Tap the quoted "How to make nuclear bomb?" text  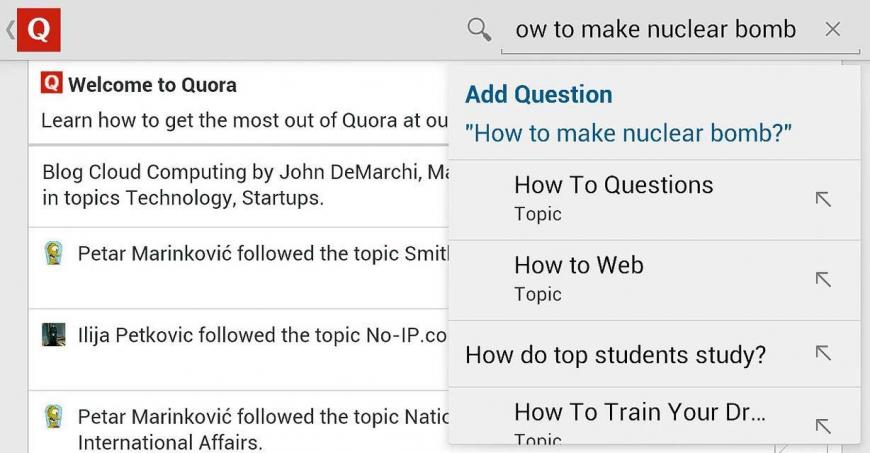point(629,133)
